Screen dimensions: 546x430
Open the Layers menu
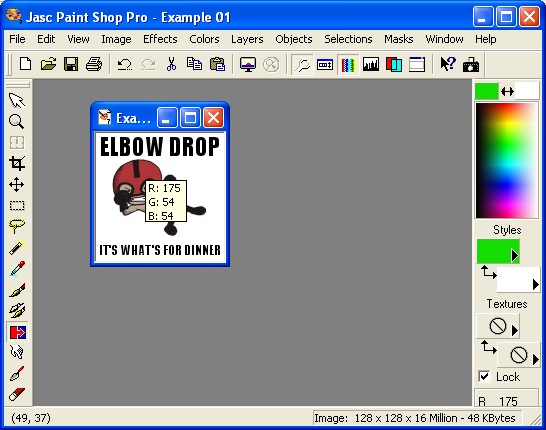(247, 39)
